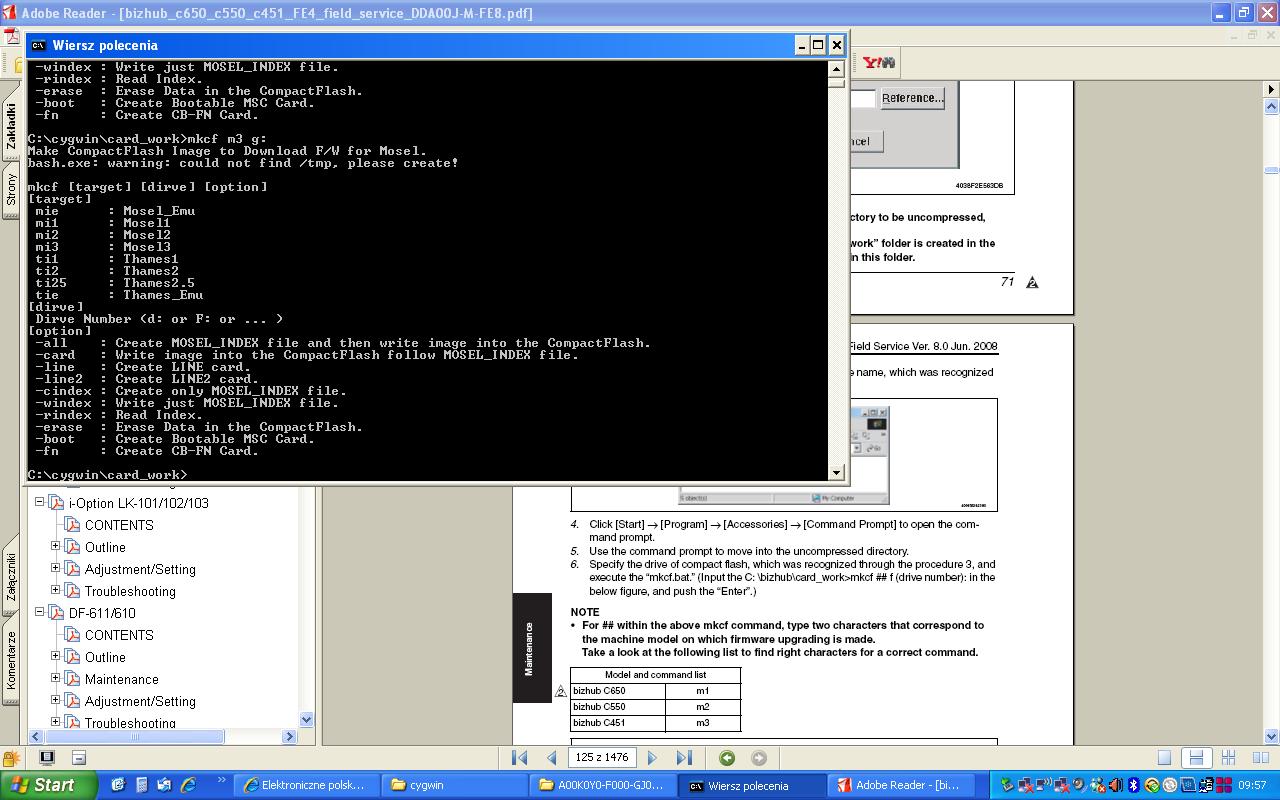Open the Komentarze side tab
Screen dimensions: 1280x800
11,660
